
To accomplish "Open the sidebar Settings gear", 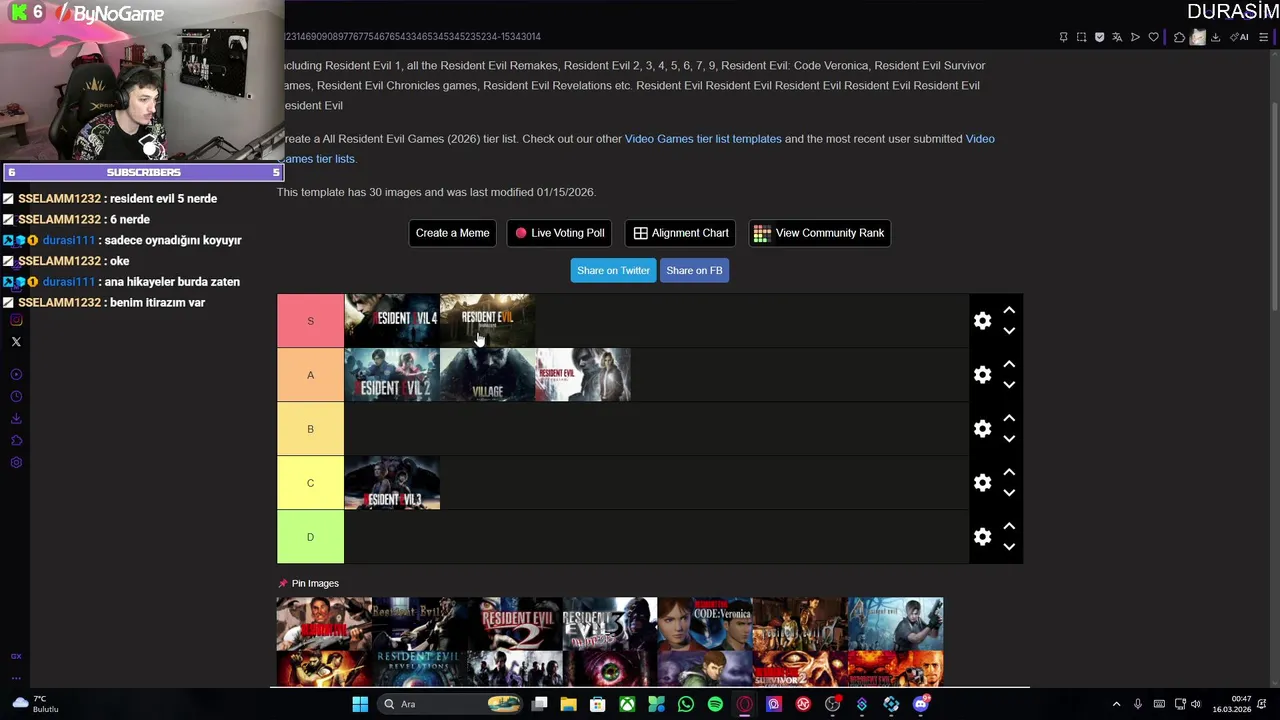I will pos(16,462).
